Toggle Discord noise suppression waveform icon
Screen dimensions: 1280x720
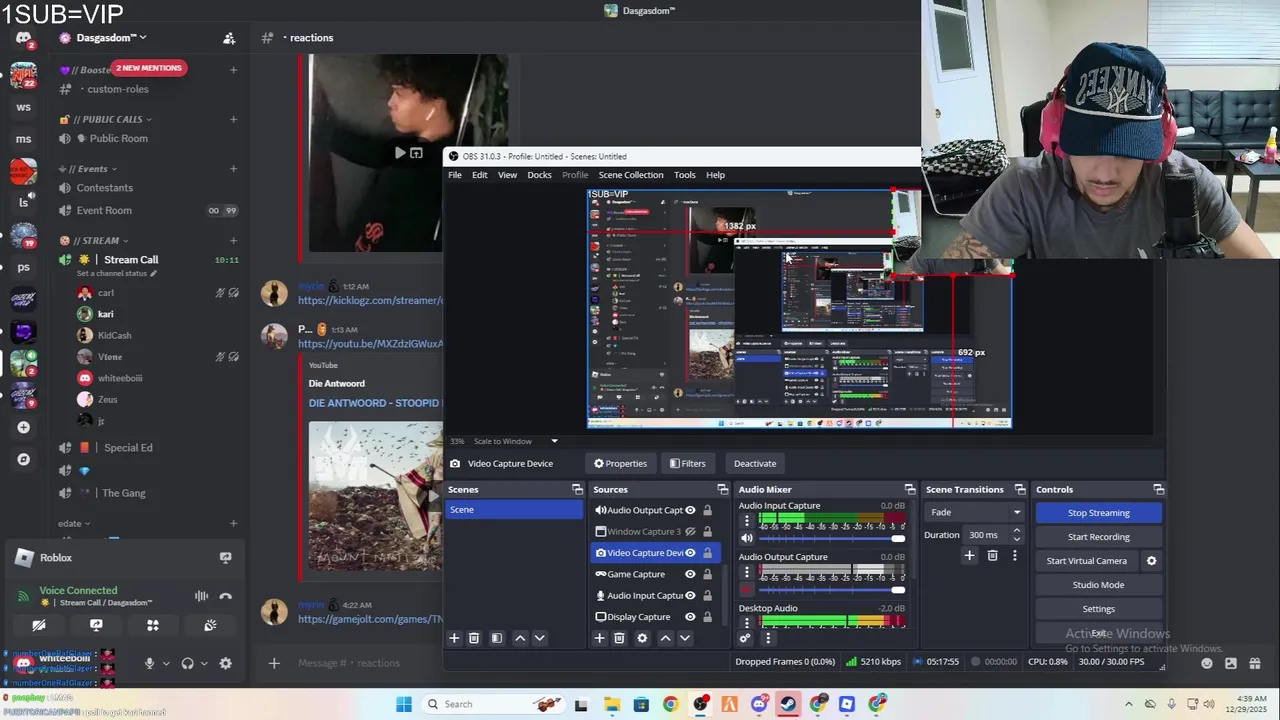pos(201,596)
